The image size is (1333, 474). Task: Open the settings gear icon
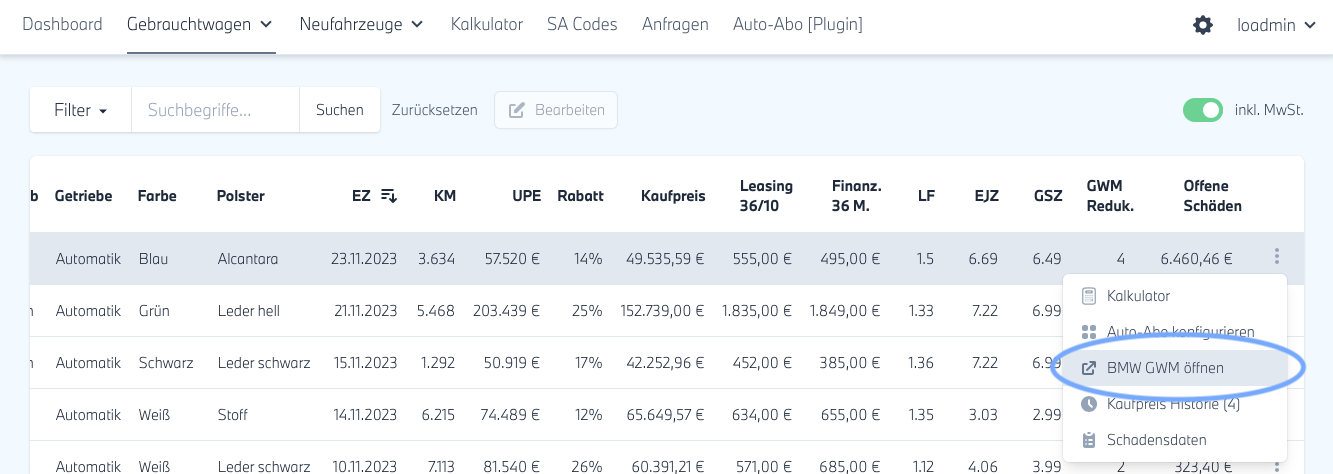pos(1203,25)
